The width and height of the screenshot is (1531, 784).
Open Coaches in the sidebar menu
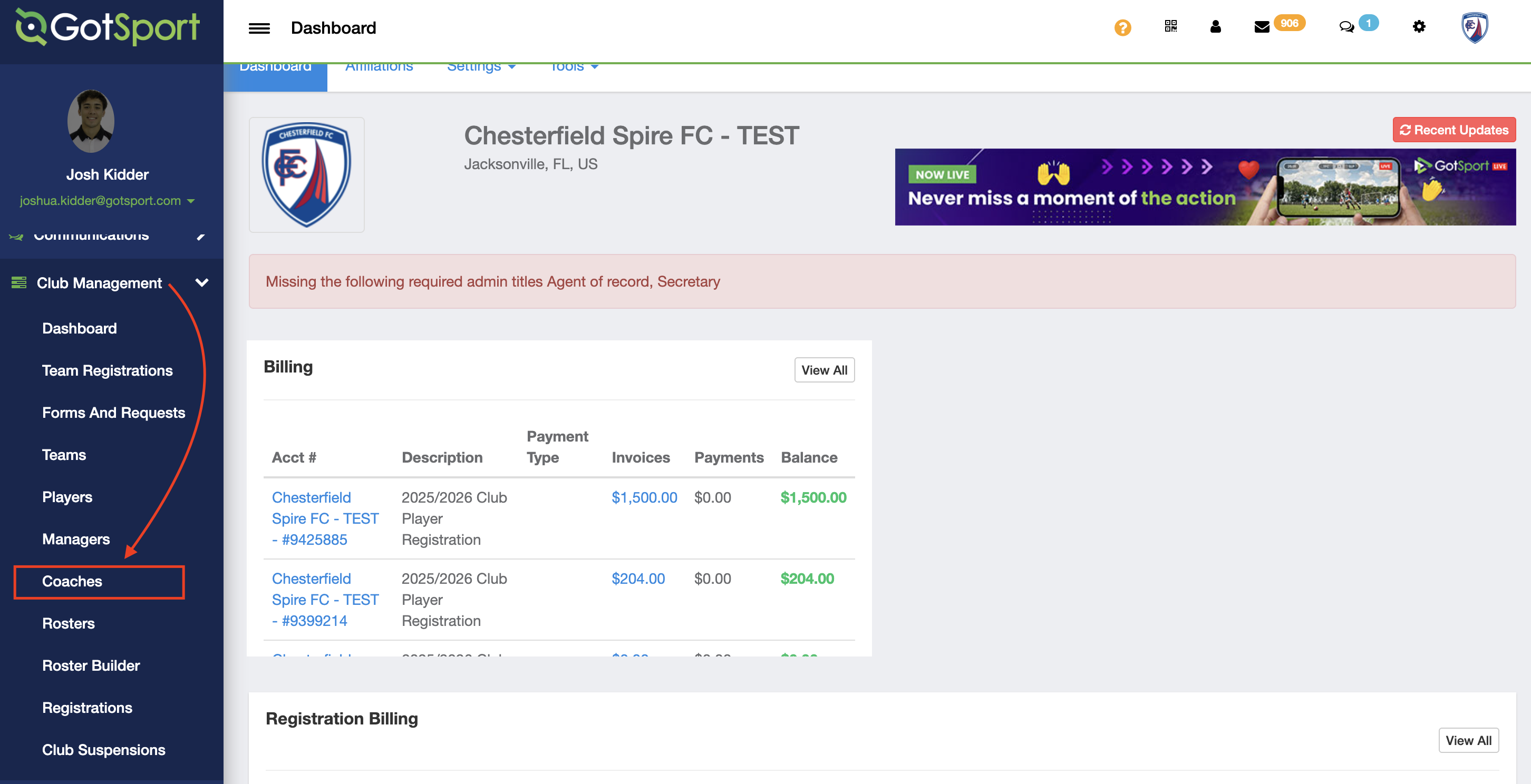pyautogui.click(x=72, y=582)
